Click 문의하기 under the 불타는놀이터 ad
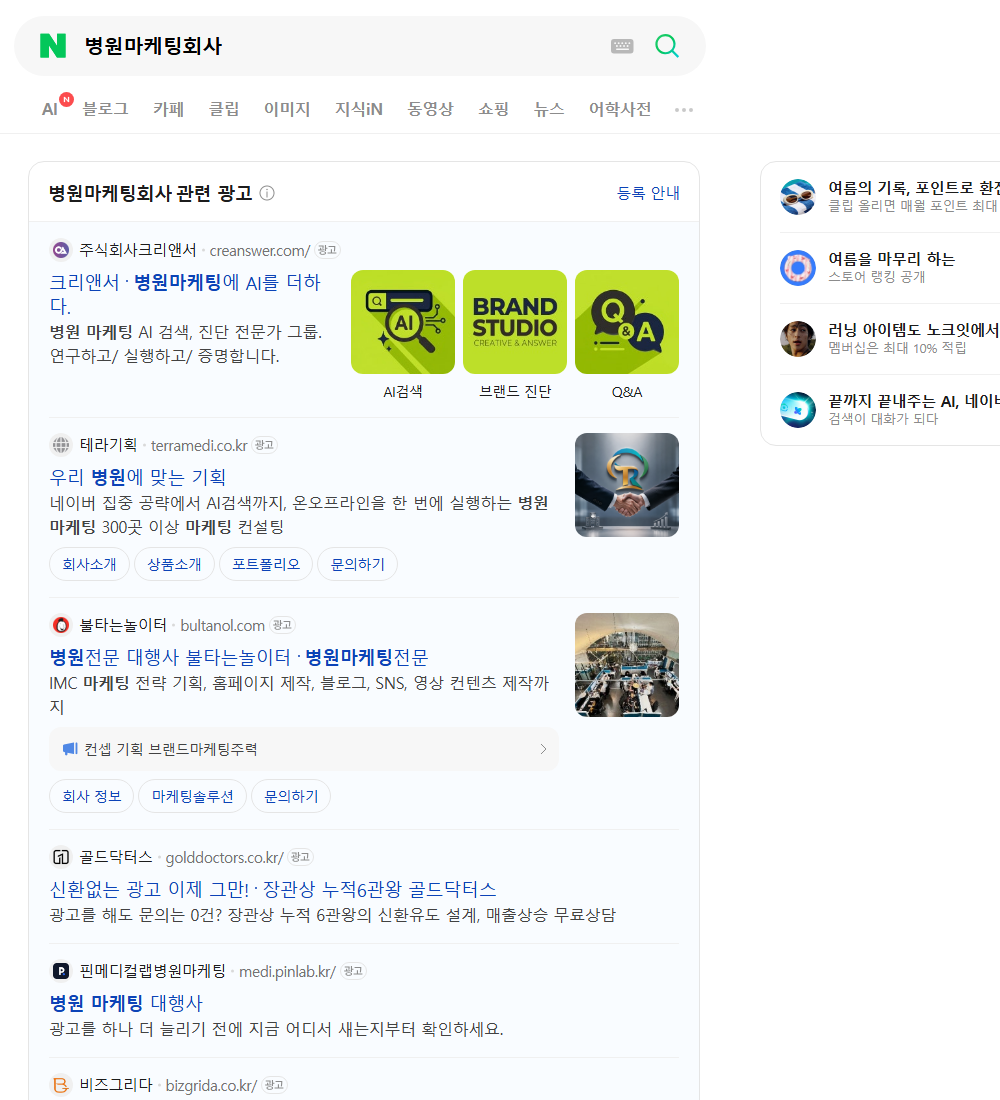 point(291,796)
